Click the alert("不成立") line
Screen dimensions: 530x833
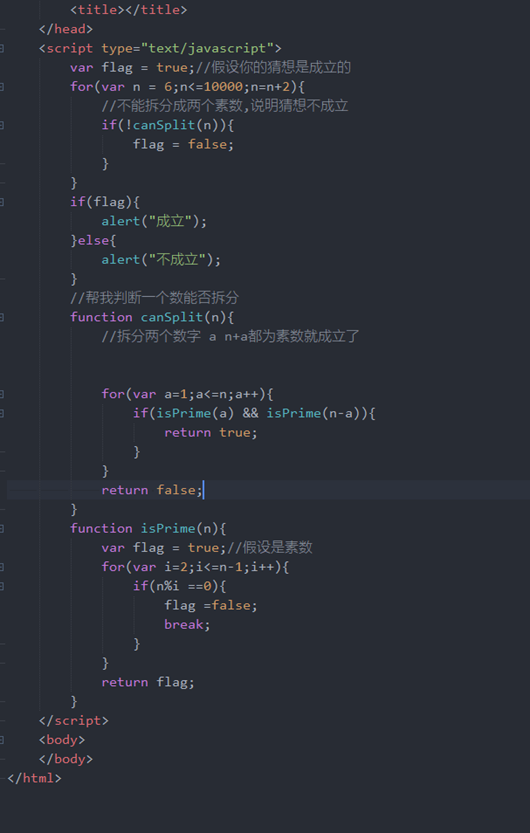point(161,259)
